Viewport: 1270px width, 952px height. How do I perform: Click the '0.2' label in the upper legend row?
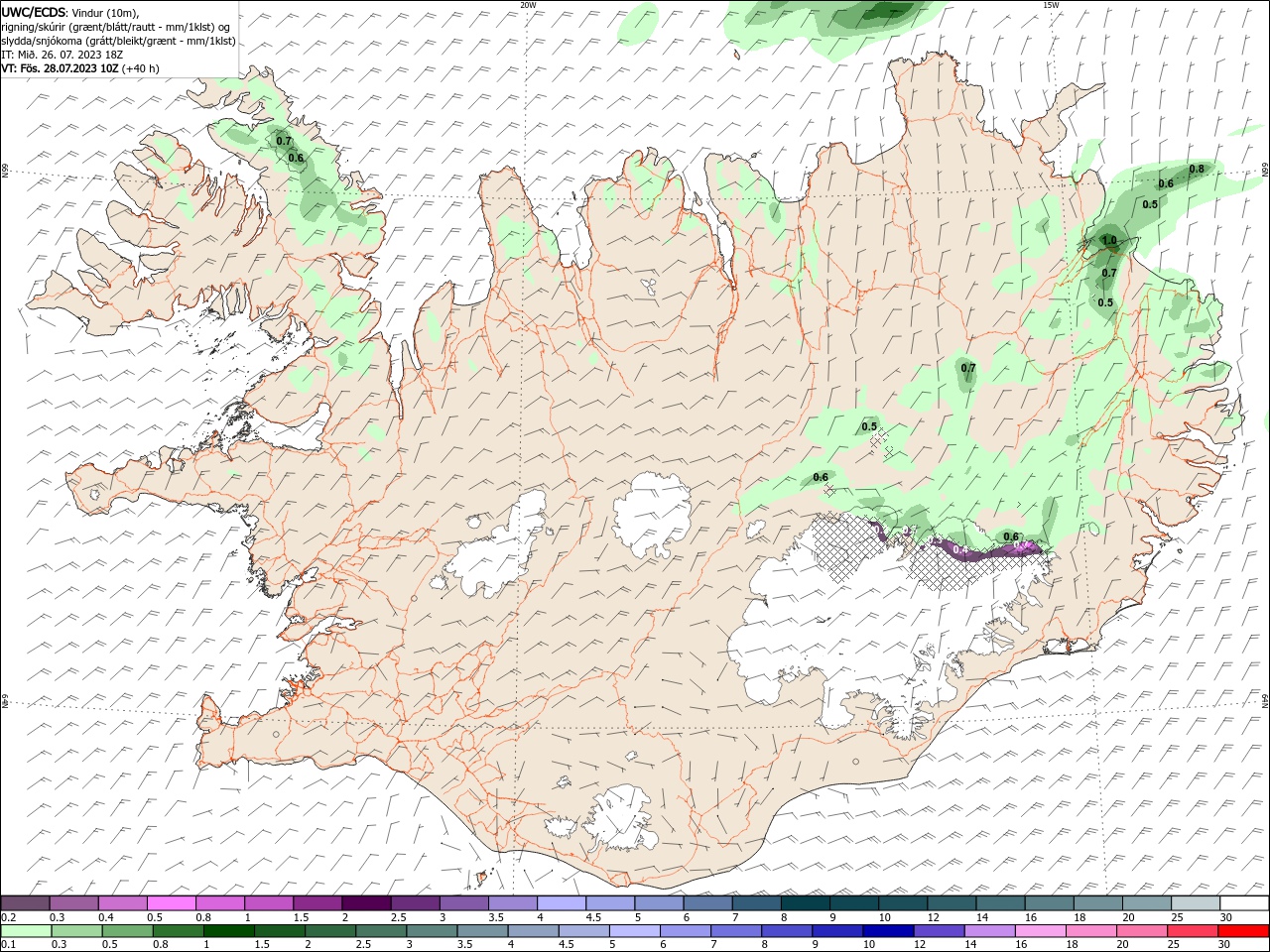8,917
